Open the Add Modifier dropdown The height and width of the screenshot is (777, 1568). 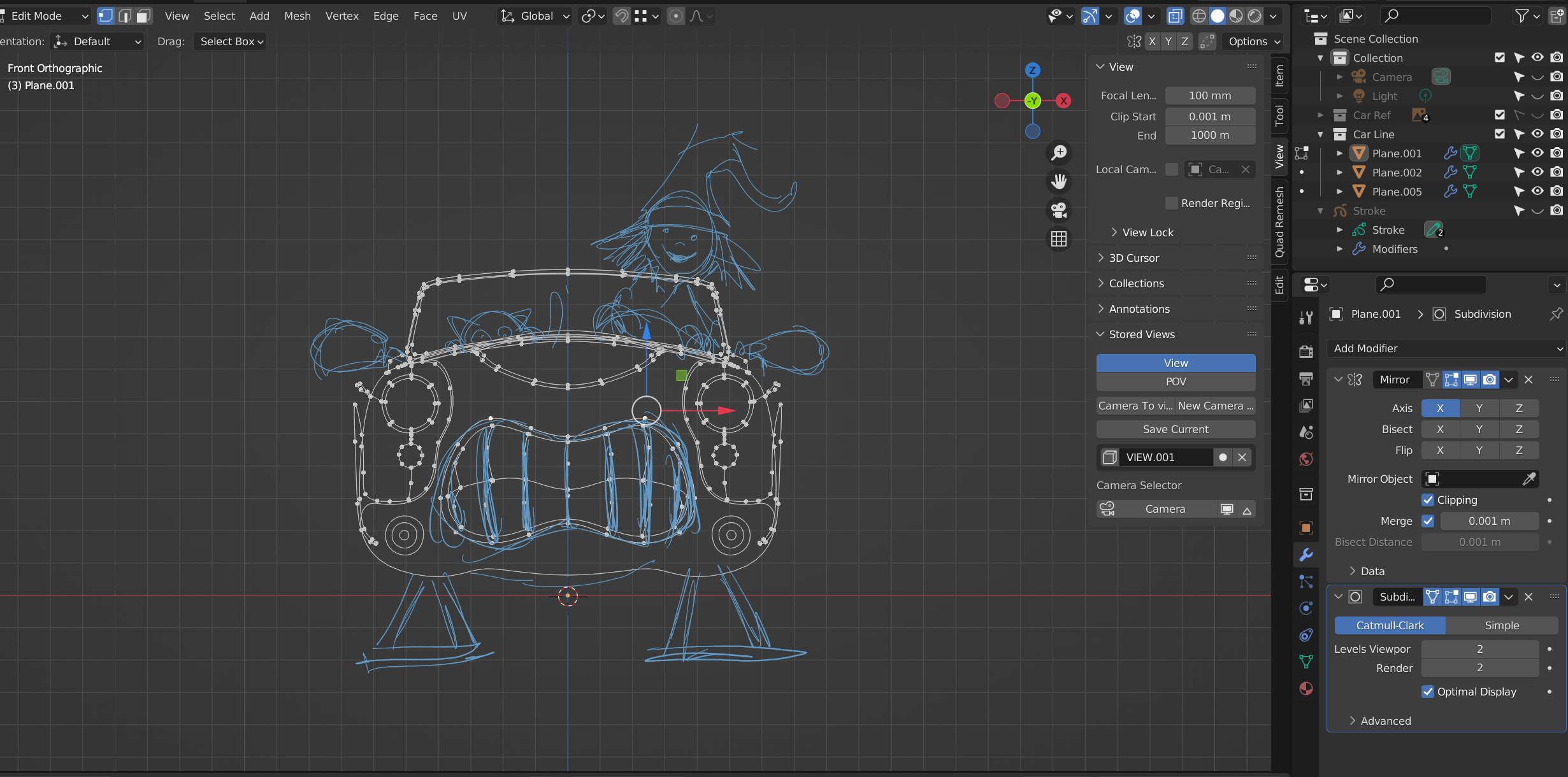click(x=1446, y=348)
